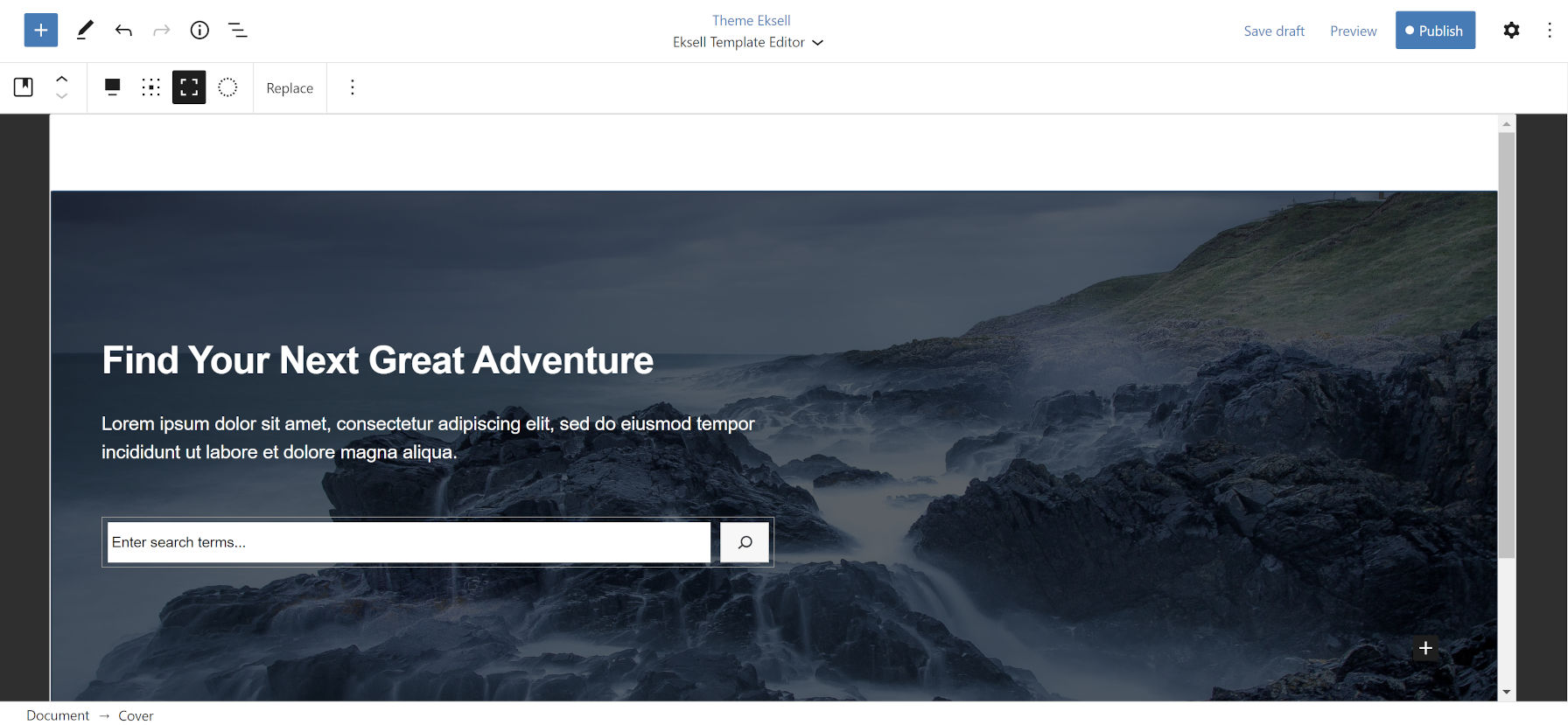The image size is (1568, 725).
Task: Click the Cover block type icon
Action: click(24, 87)
